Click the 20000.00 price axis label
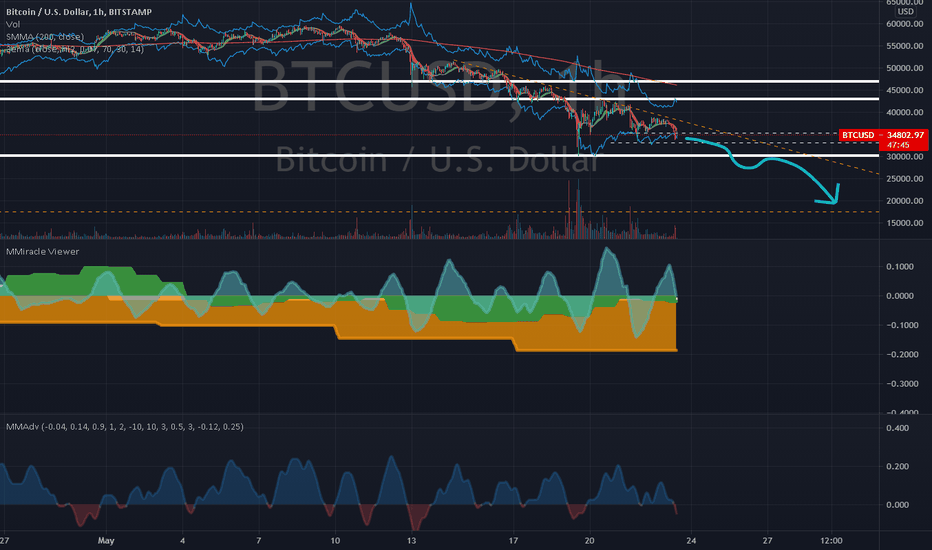 tap(905, 201)
